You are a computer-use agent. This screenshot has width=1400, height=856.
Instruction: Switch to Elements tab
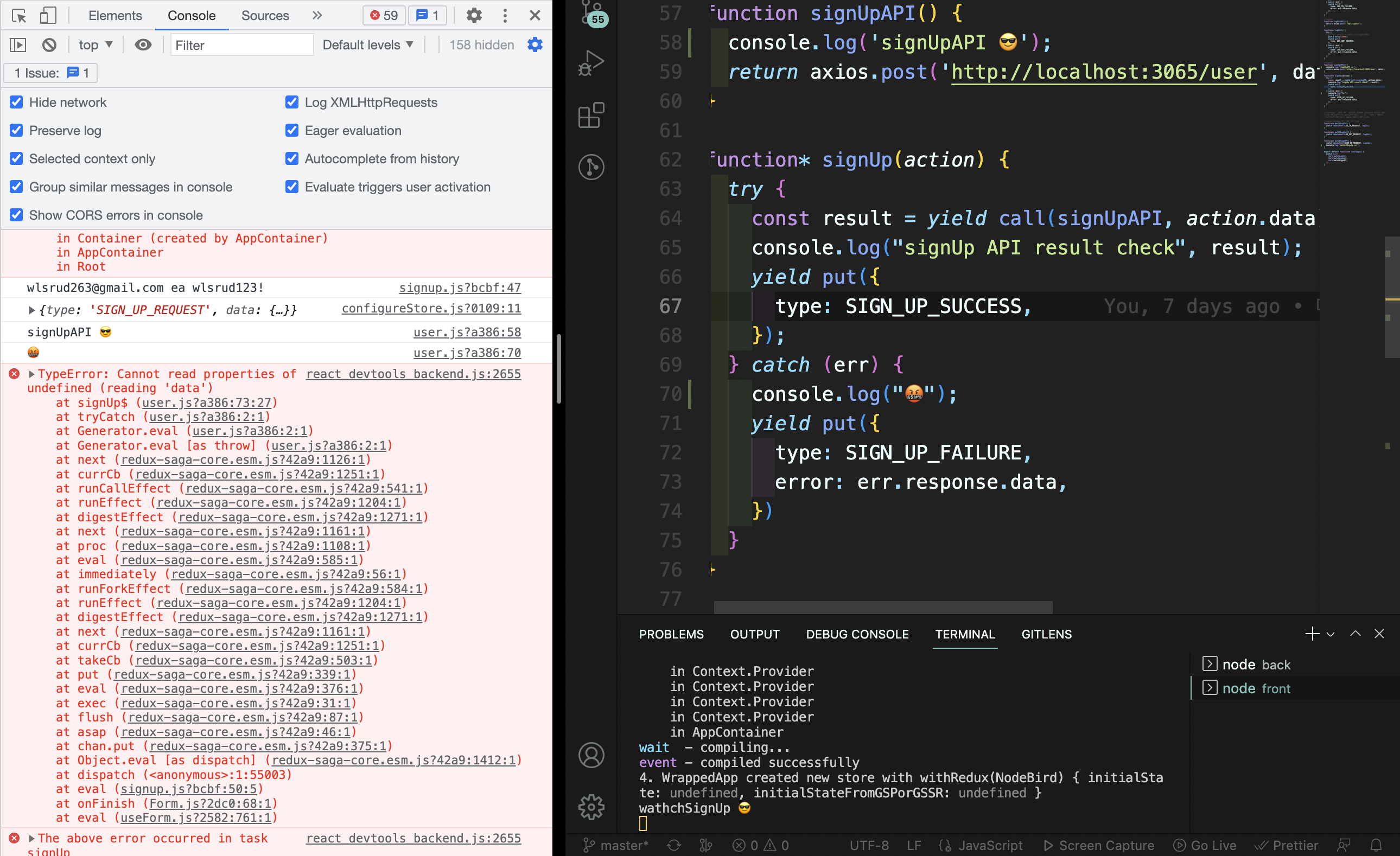pos(116,15)
